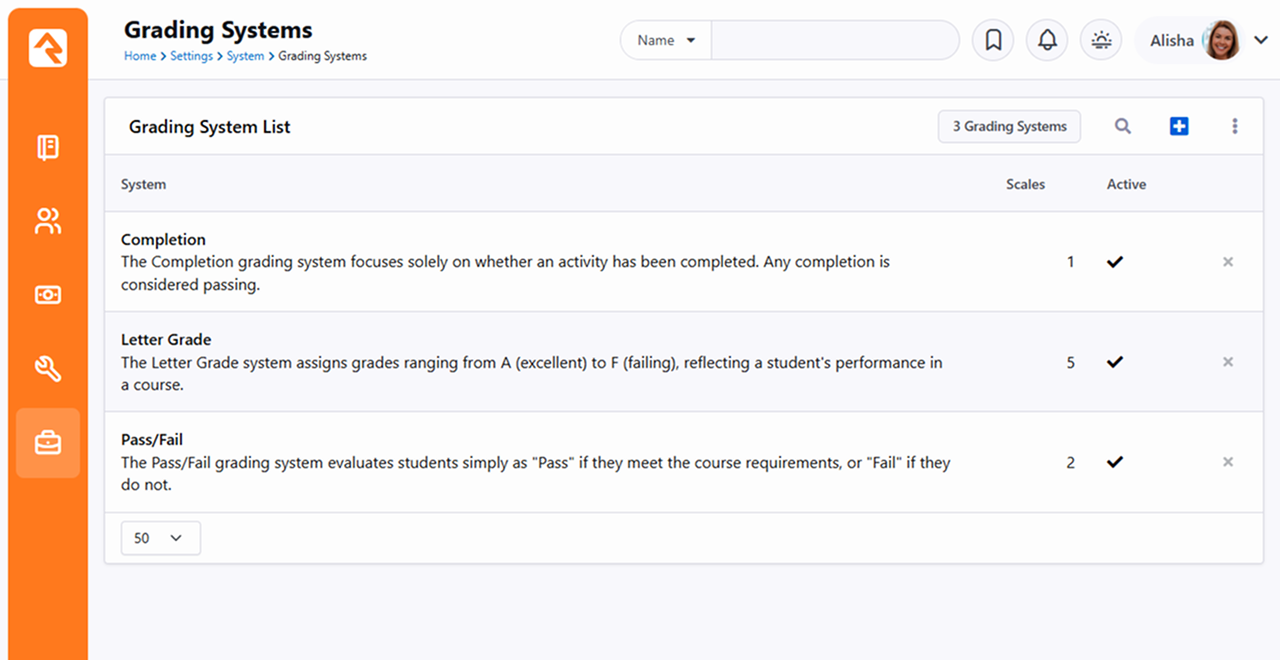This screenshot has width=1280, height=660.
Task: Open the people icon in the sidebar
Action: coord(48,221)
